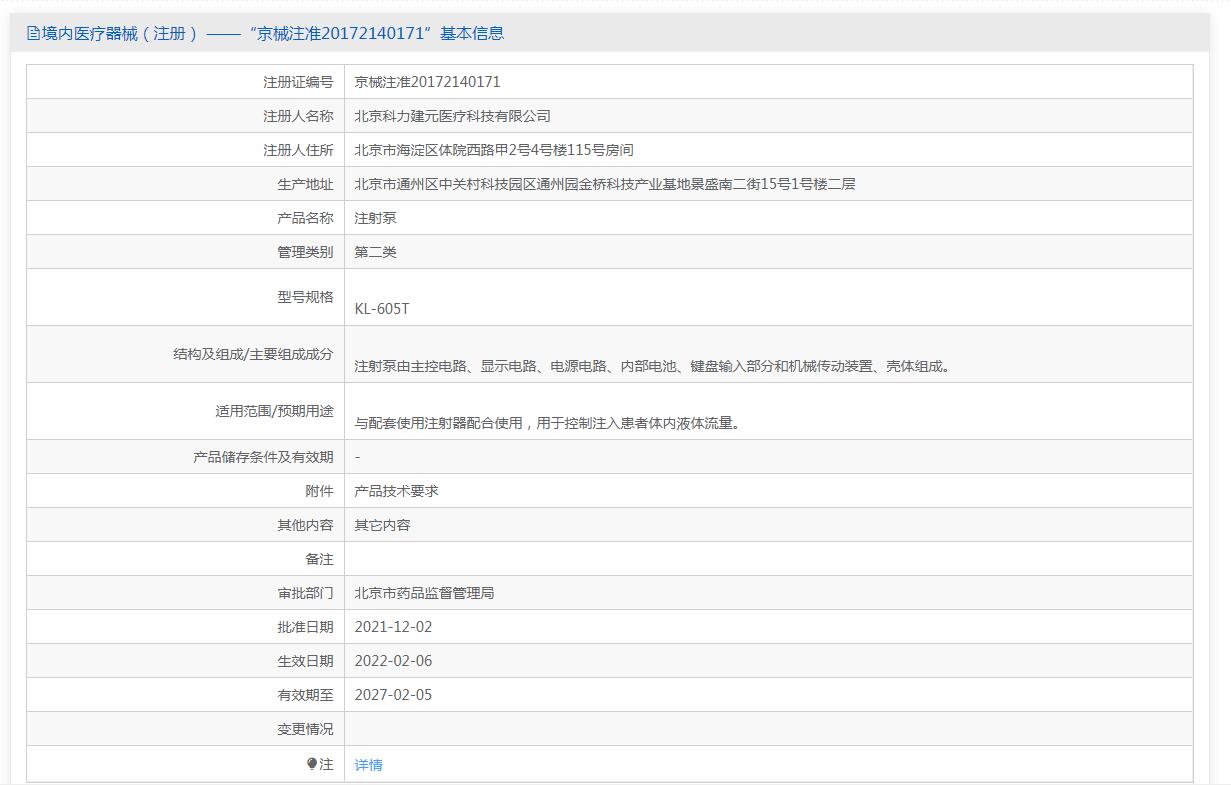The height and width of the screenshot is (785, 1231).
Task: Click company name 北京科力建元医疗科技有限公司
Action: [453, 116]
